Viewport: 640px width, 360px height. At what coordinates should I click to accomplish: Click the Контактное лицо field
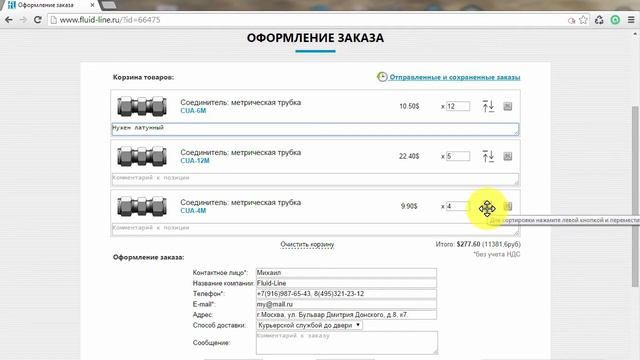(x=346, y=272)
